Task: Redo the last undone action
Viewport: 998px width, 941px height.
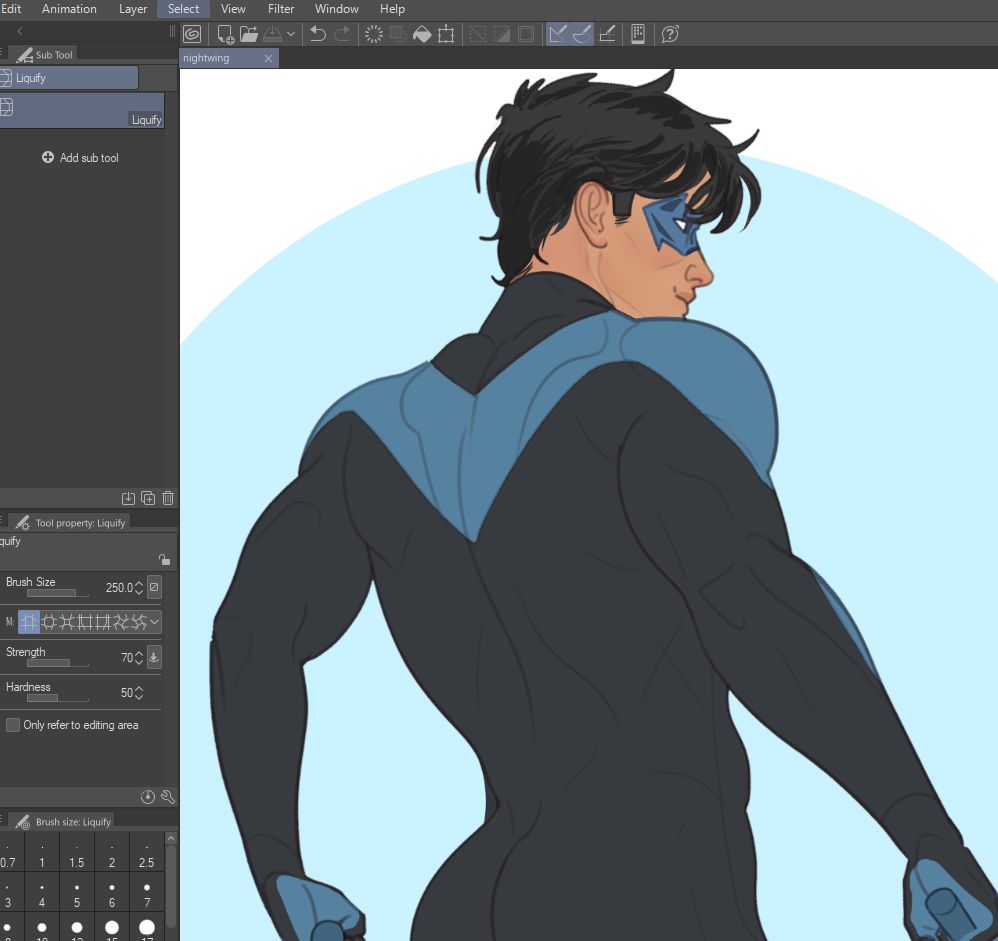Action: [342, 34]
